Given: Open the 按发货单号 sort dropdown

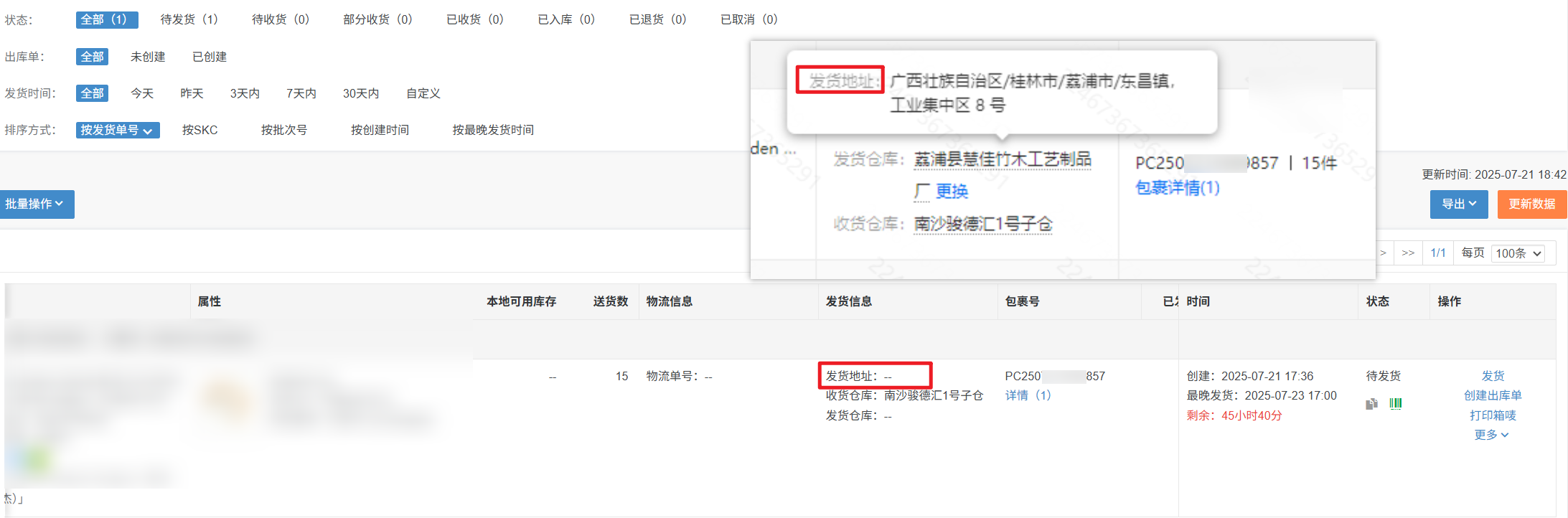Looking at the screenshot, I should pyautogui.click(x=118, y=130).
